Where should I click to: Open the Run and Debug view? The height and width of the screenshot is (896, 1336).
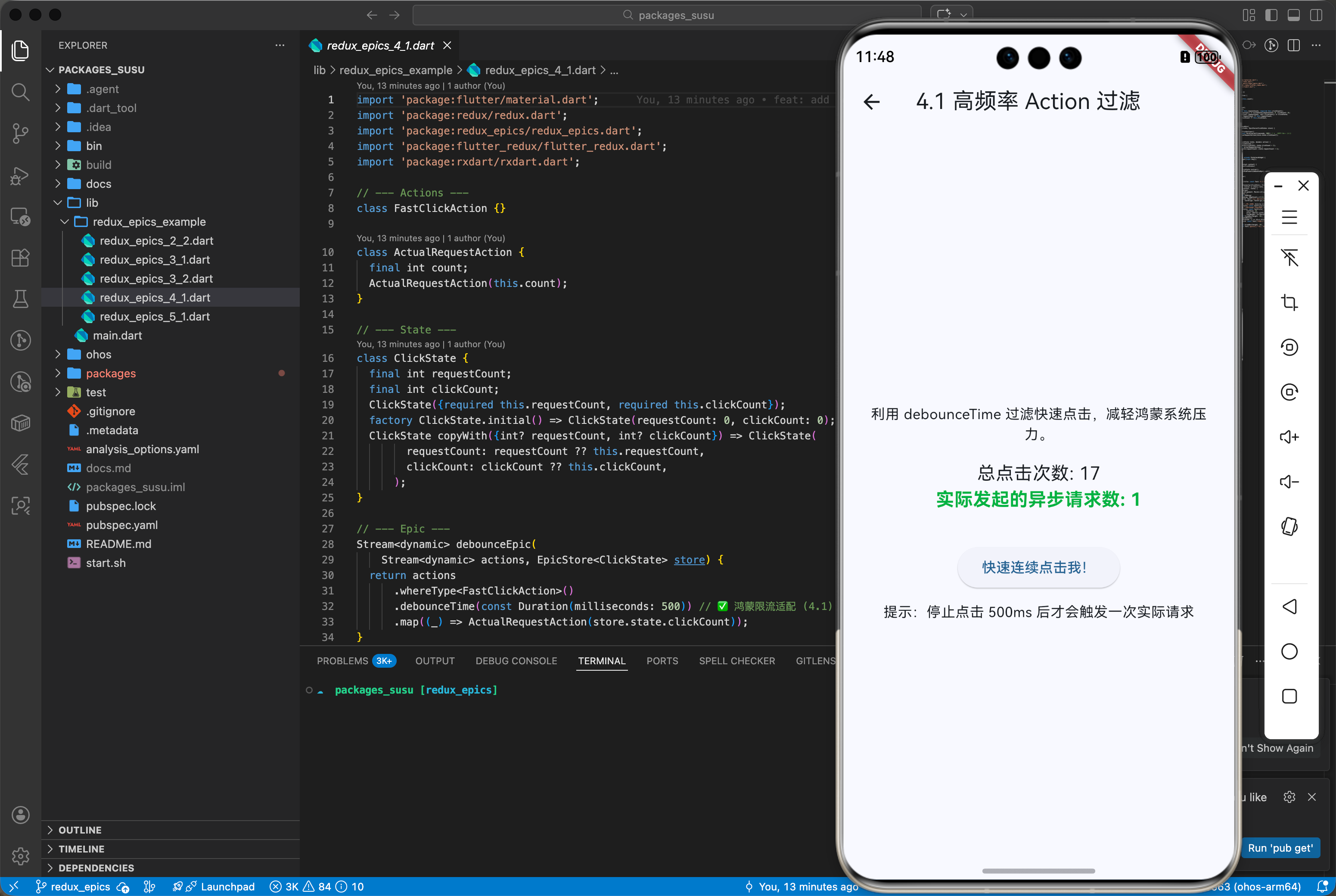pyautogui.click(x=21, y=175)
